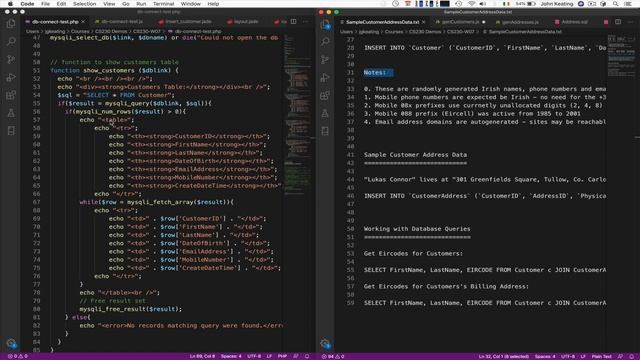Open bottom activity bar icon below flask, left window
Viewport: 640px width, 360px height.
click(11, 131)
